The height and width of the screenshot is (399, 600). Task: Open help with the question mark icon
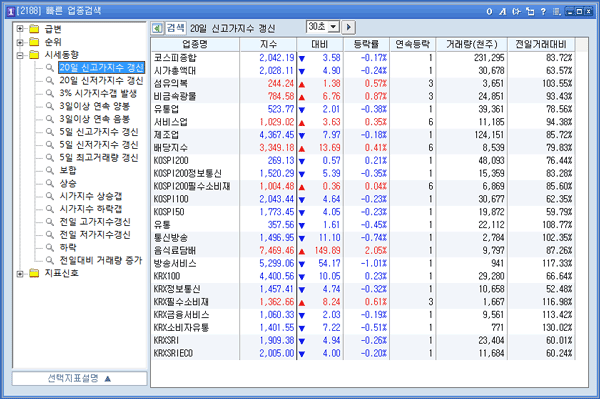[x=543, y=11]
